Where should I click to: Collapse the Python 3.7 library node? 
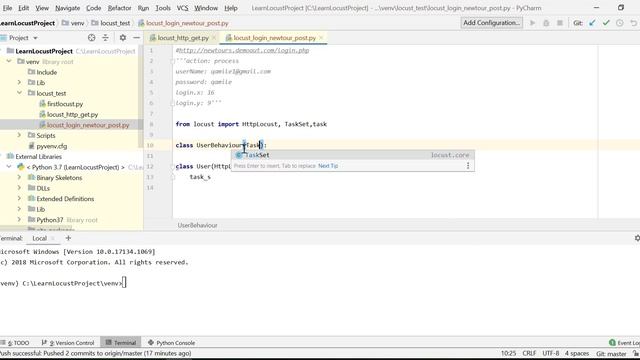click(9, 167)
